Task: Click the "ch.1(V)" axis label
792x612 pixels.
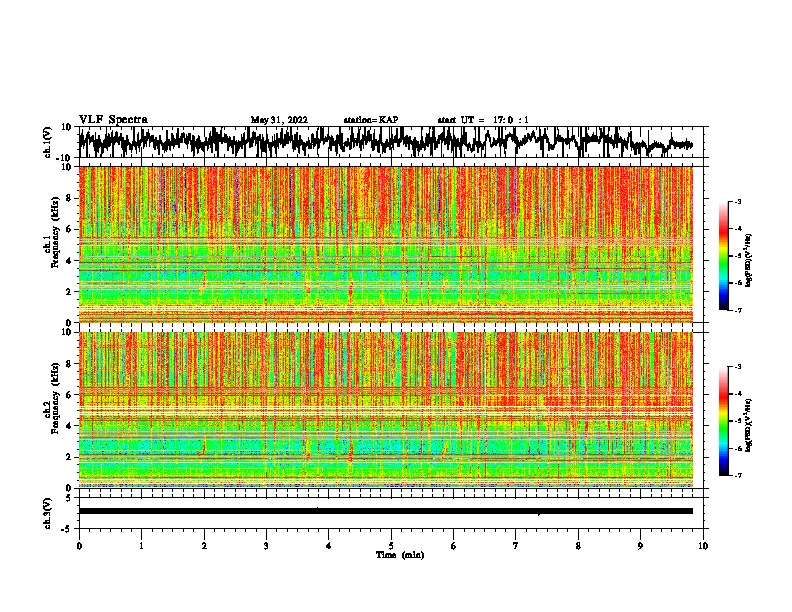Action: tap(48, 142)
